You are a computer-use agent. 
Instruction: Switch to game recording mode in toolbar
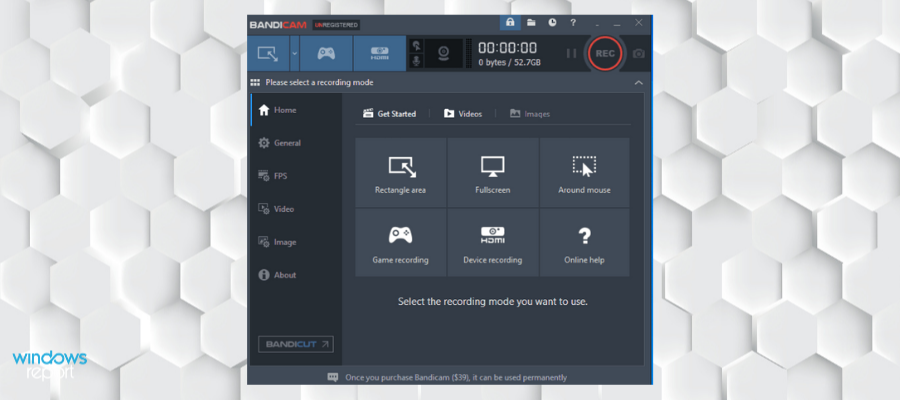pos(326,53)
